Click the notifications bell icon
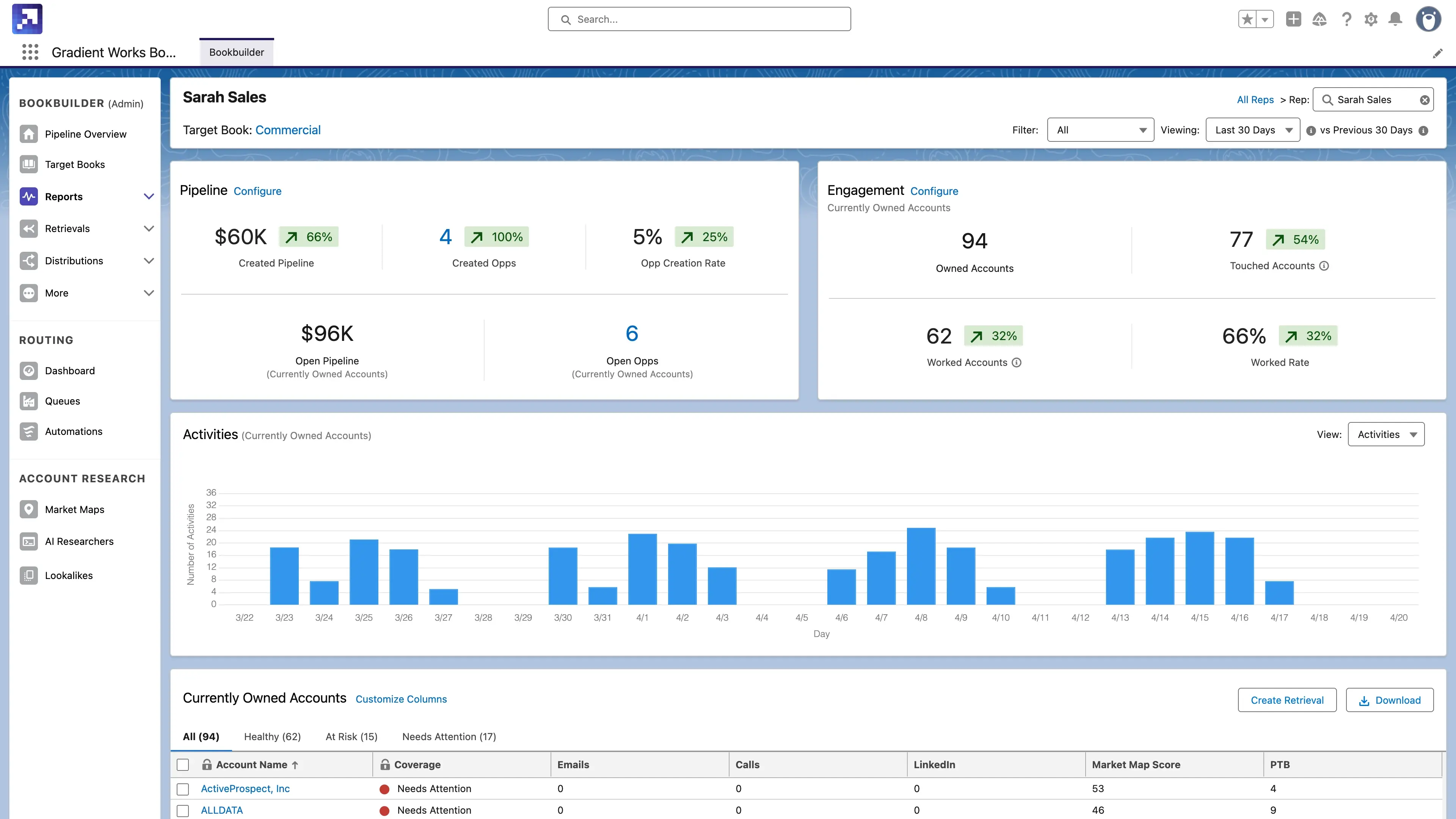1456x819 pixels. coord(1395,19)
